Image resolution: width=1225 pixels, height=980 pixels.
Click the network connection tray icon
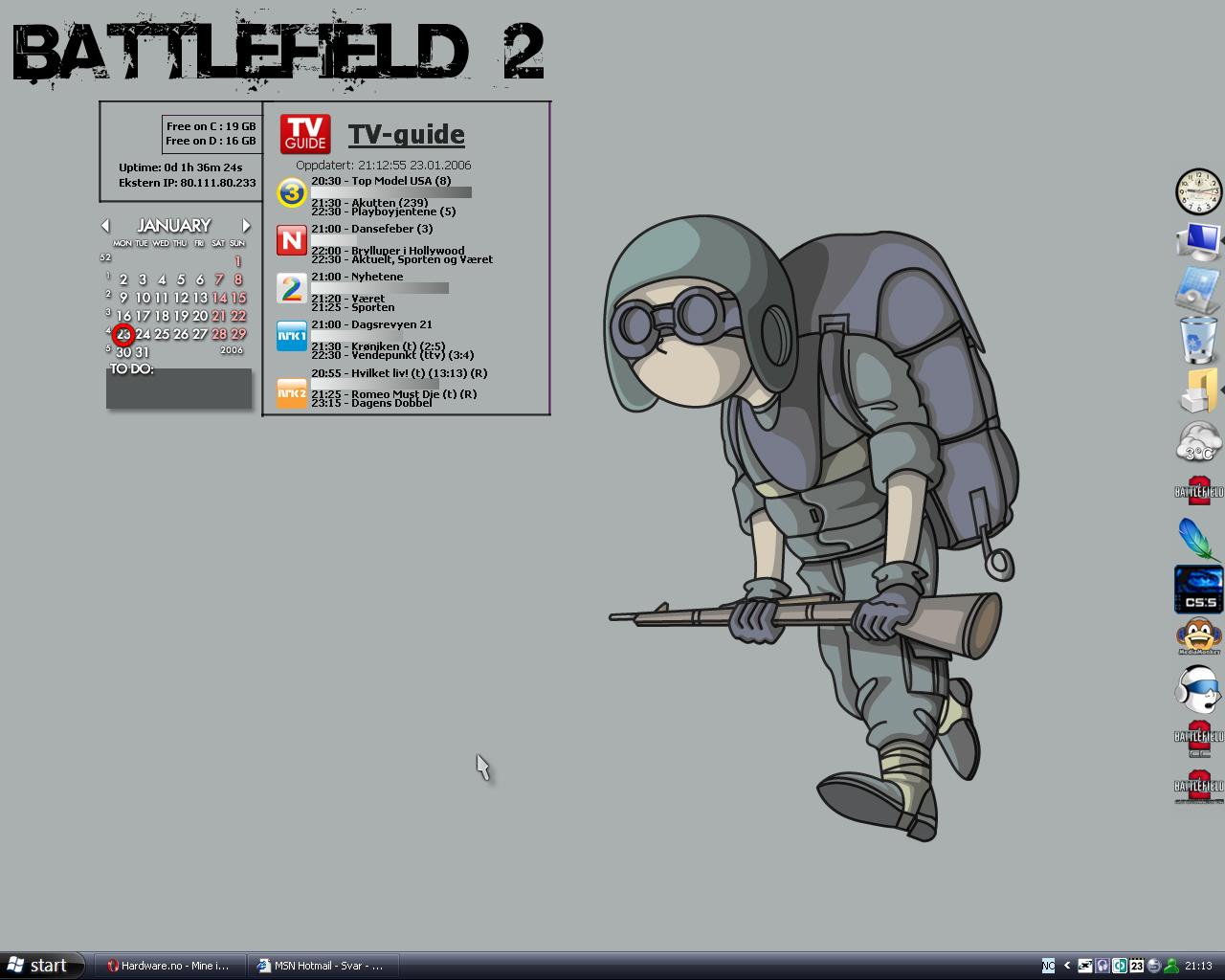click(1084, 966)
